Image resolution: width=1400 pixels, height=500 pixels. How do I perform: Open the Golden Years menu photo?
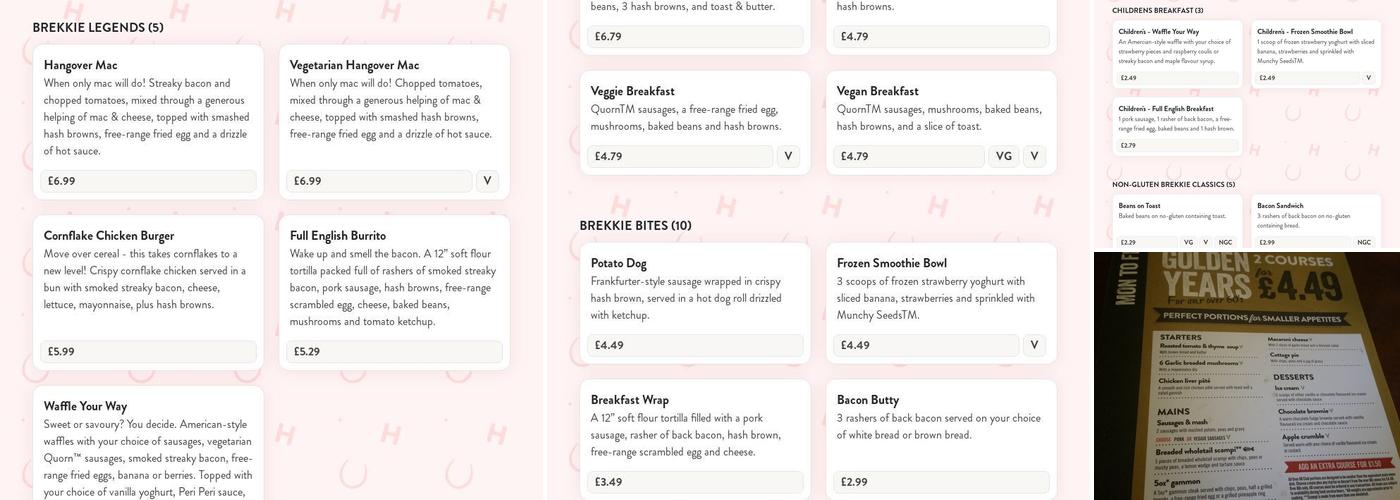(1246, 376)
